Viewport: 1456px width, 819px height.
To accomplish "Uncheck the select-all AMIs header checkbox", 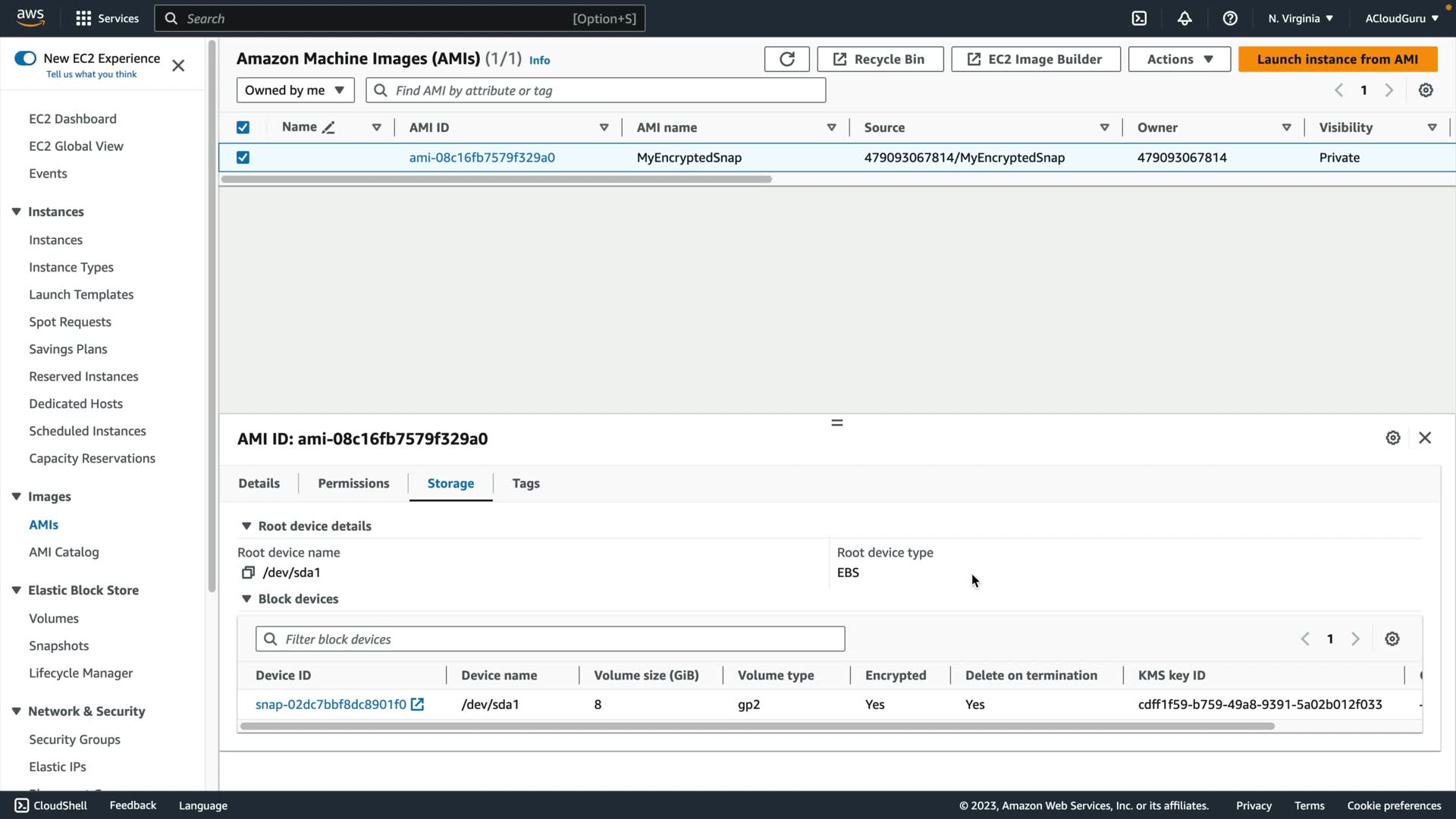I will pyautogui.click(x=243, y=127).
